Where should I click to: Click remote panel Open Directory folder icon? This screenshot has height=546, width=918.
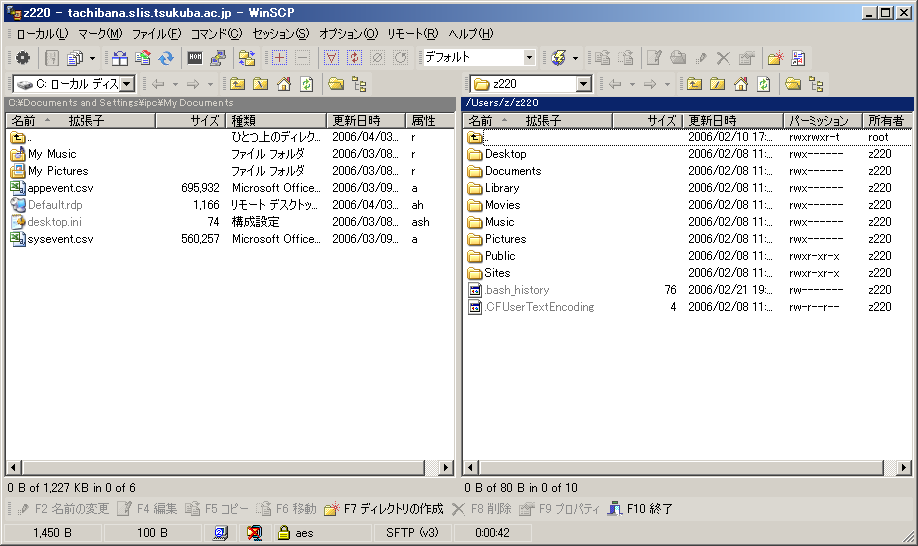(793, 84)
